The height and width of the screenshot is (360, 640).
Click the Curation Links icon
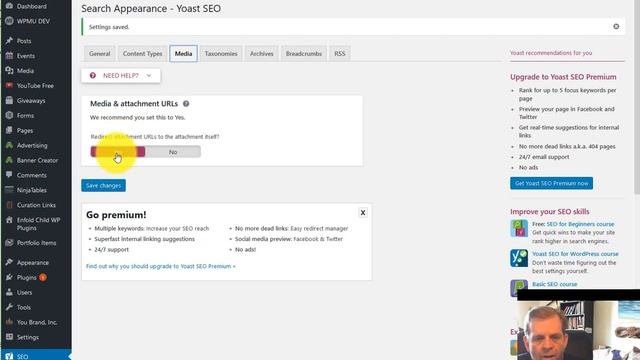(9, 205)
